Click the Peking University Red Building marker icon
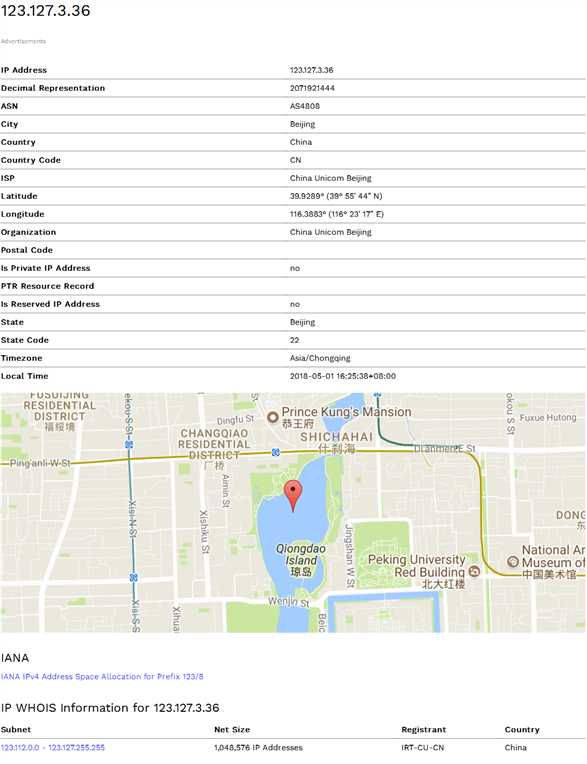This screenshot has height=764, width=587. coord(474,571)
